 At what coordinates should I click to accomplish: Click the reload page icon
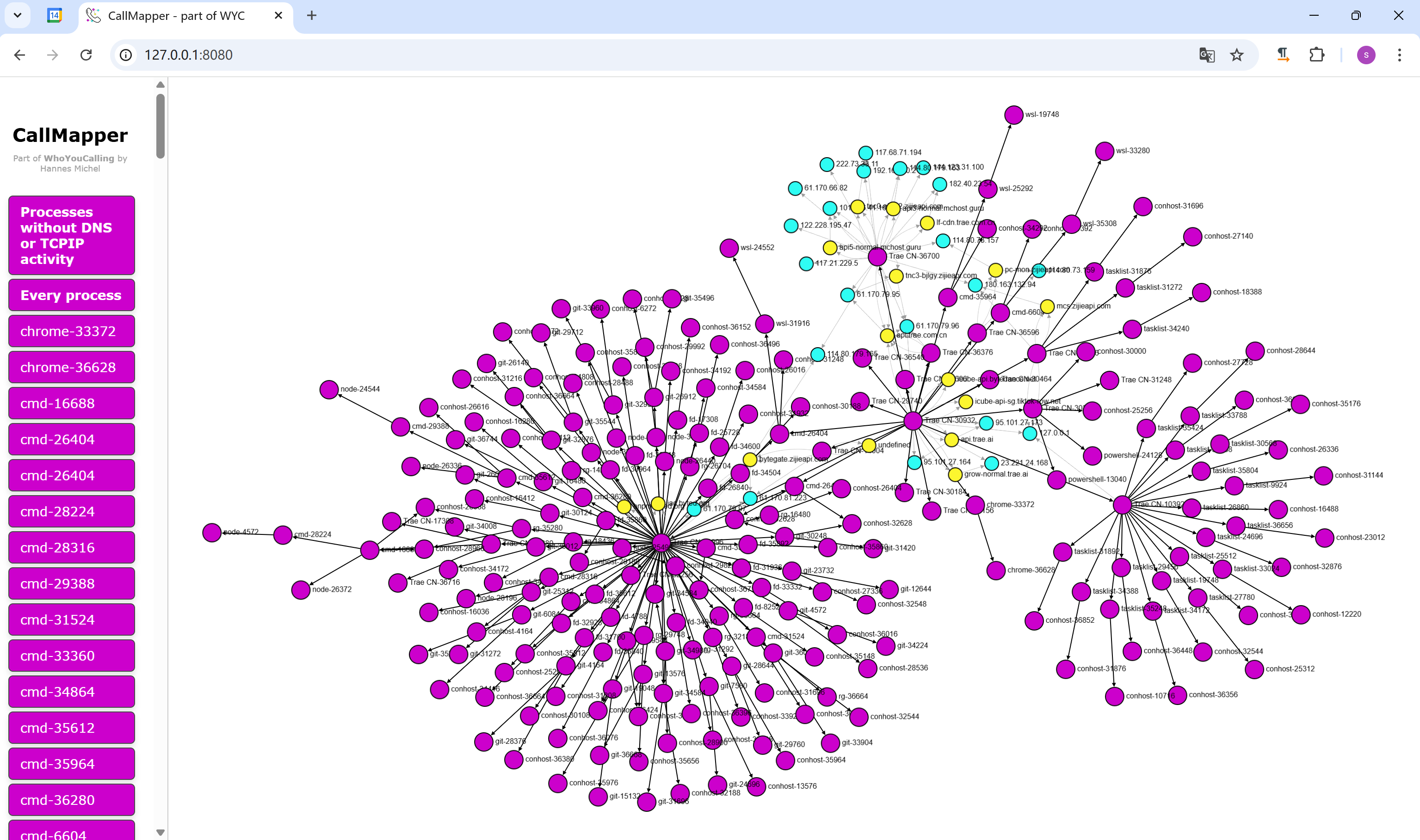(86, 55)
